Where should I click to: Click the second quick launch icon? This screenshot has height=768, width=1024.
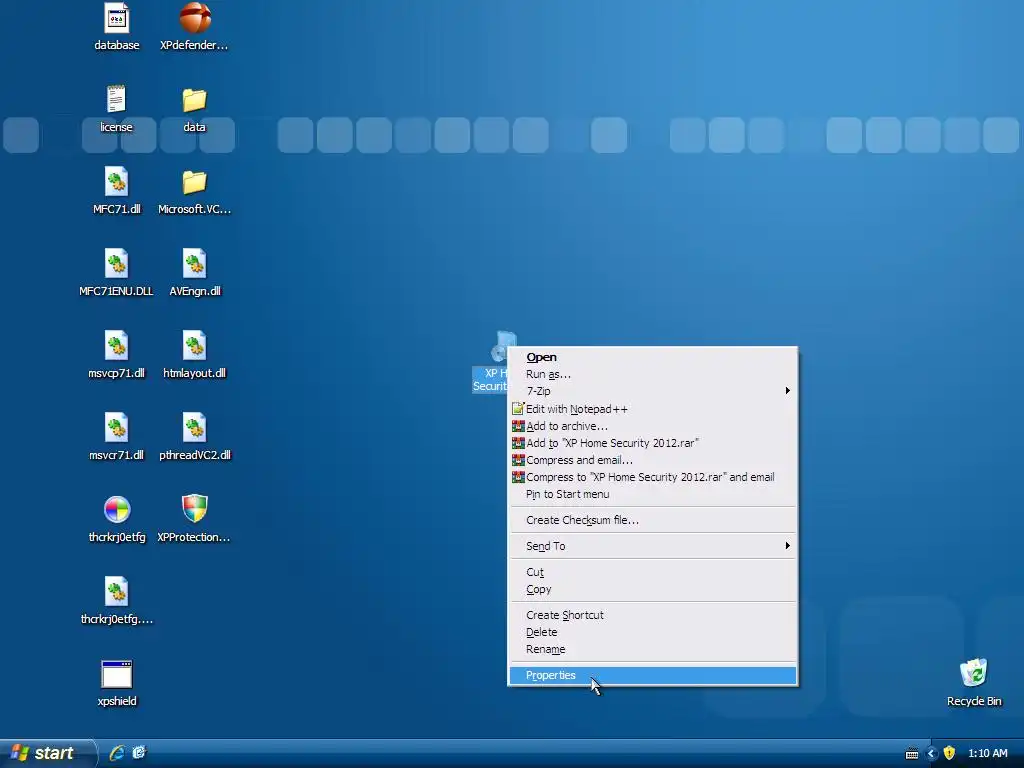[139, 753]
